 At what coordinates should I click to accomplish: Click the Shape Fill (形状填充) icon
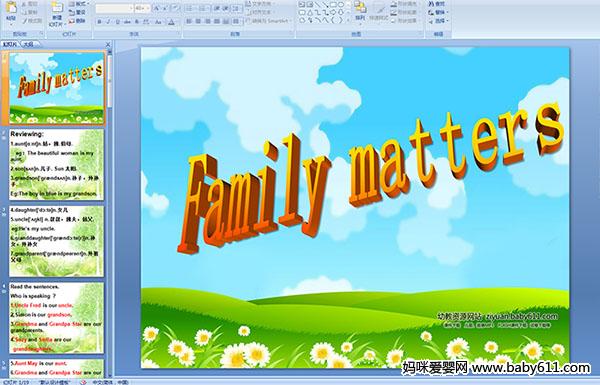394,4
